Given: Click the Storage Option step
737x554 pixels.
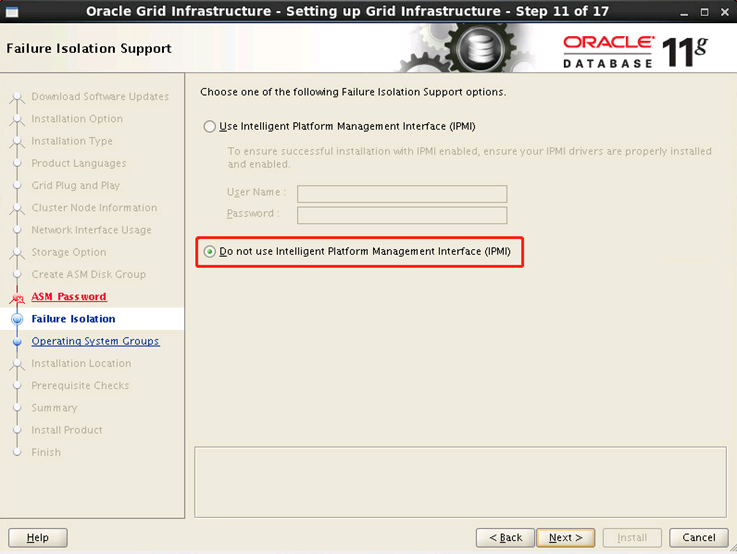Looking at the screenshot, I should (69, 252).
